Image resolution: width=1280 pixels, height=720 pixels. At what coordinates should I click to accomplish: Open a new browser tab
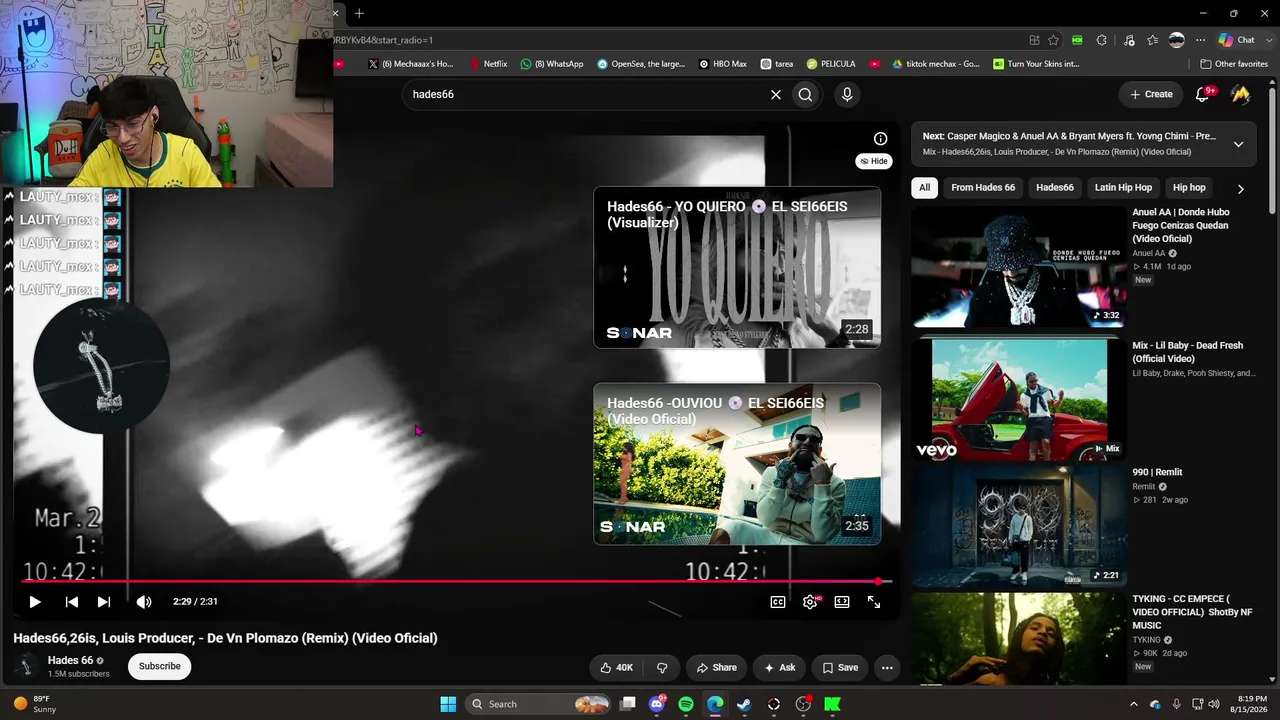click(x=359, y=13)
